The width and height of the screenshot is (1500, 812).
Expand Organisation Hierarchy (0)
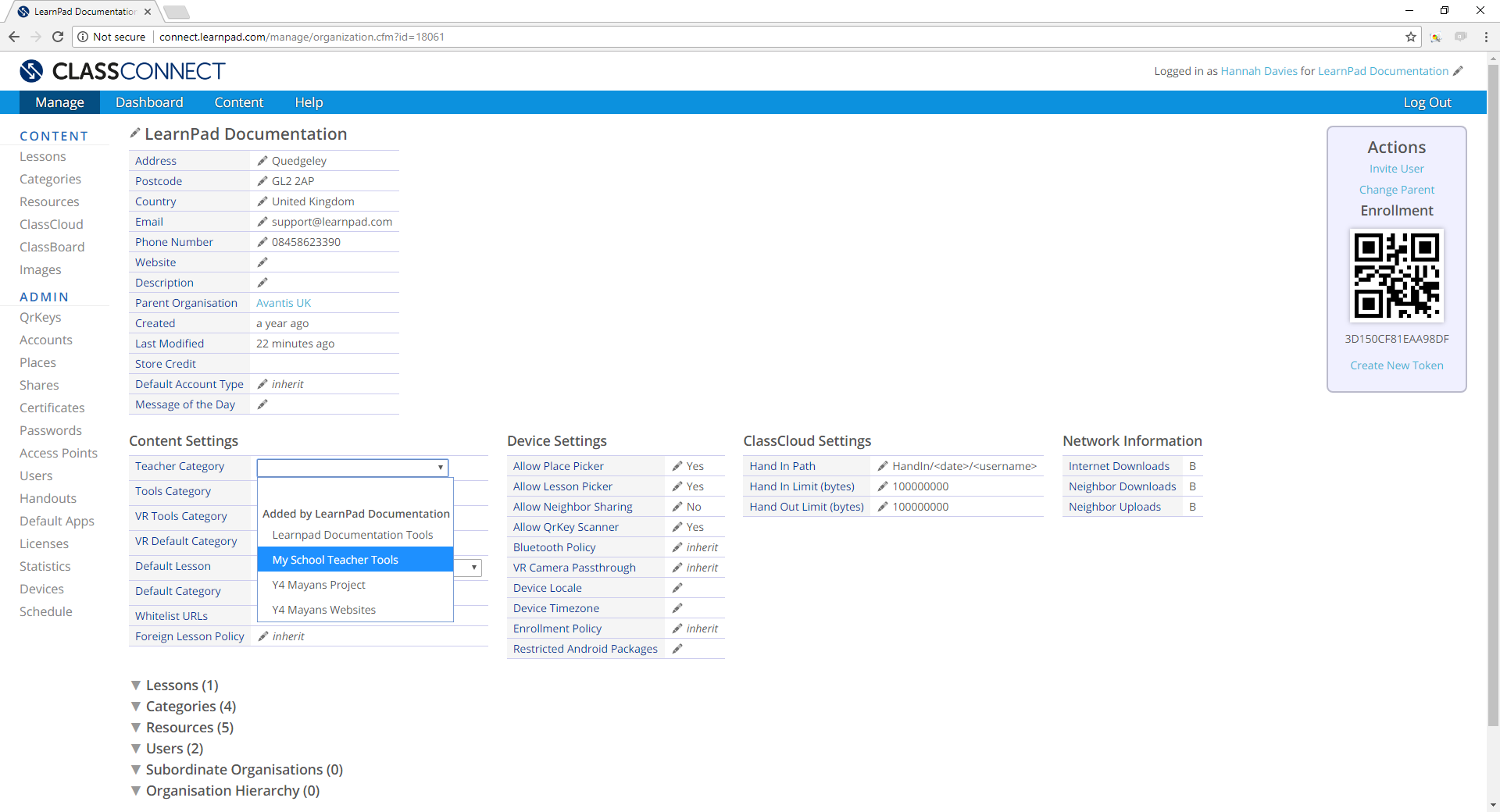click(x=225, y=791)
